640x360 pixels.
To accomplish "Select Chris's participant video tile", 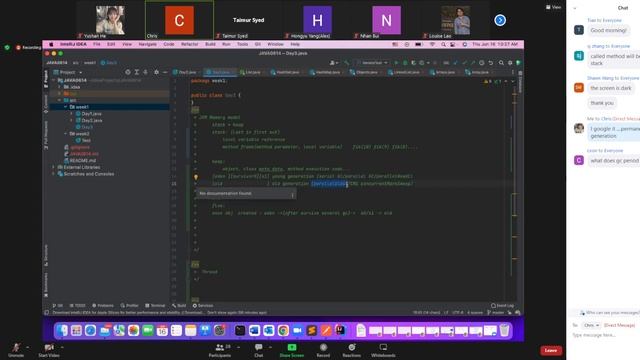I will 179,20.
